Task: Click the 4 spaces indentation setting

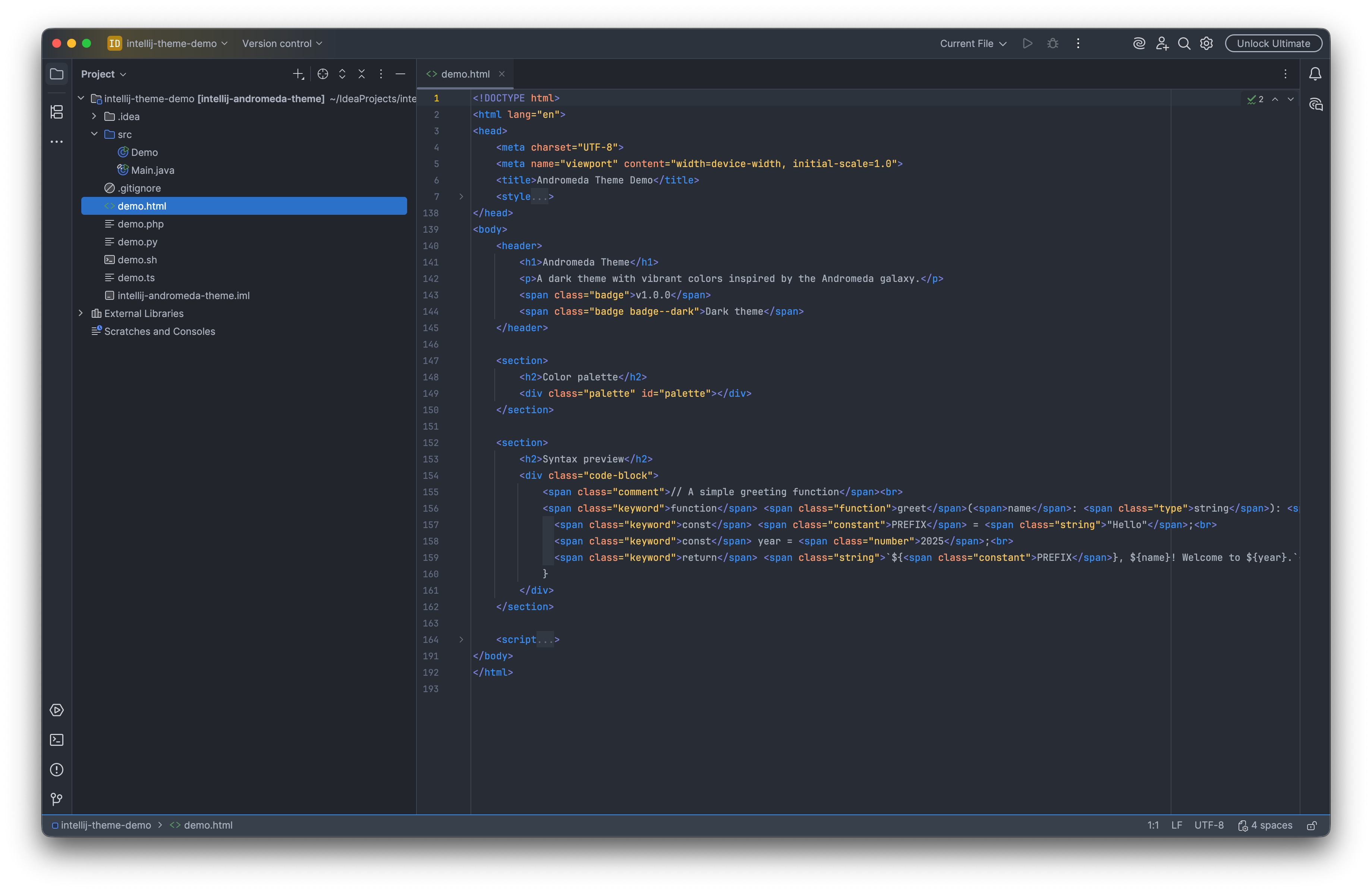Action: click(x=1271, y=825)
